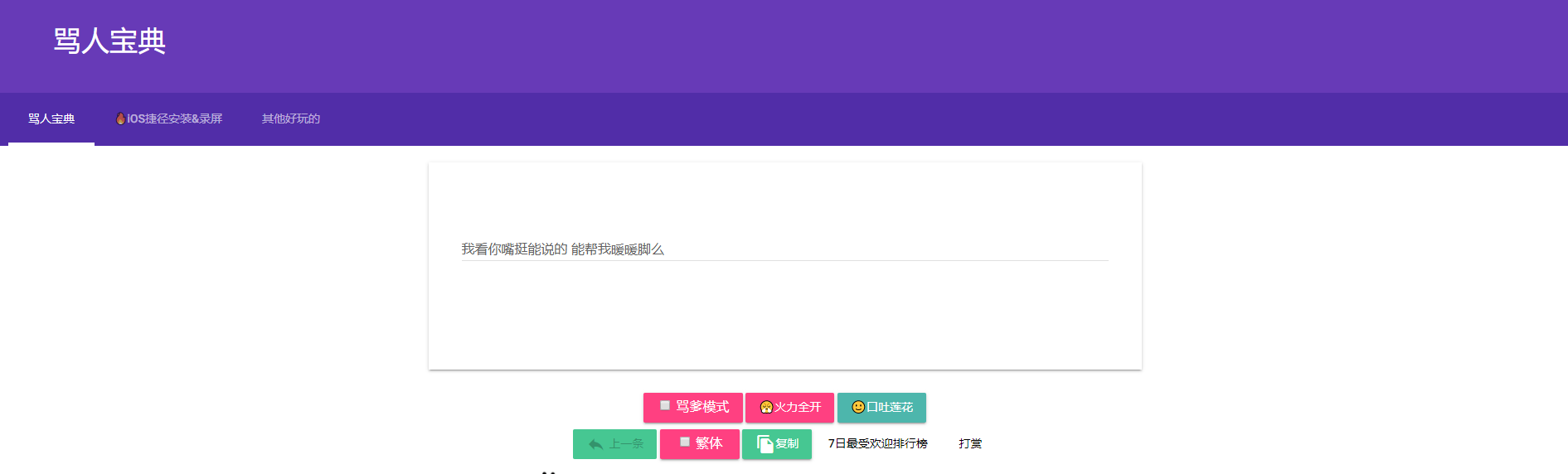This screenshot has height=474, width=1568.
Task: Enable the 骂爹模式 checkbox
Action: point(665,406)
